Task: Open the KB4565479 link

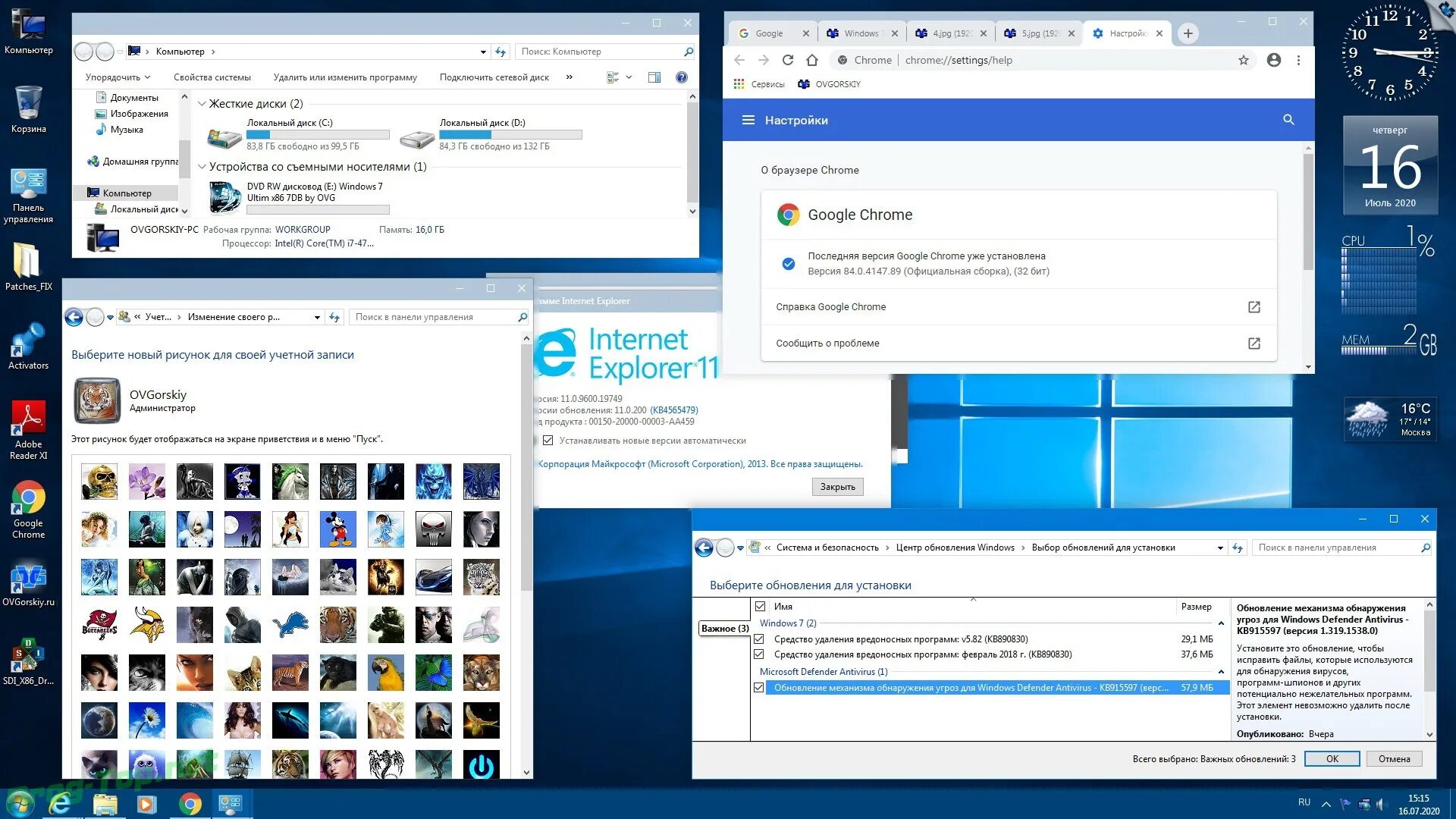Action: coord(673,410)
